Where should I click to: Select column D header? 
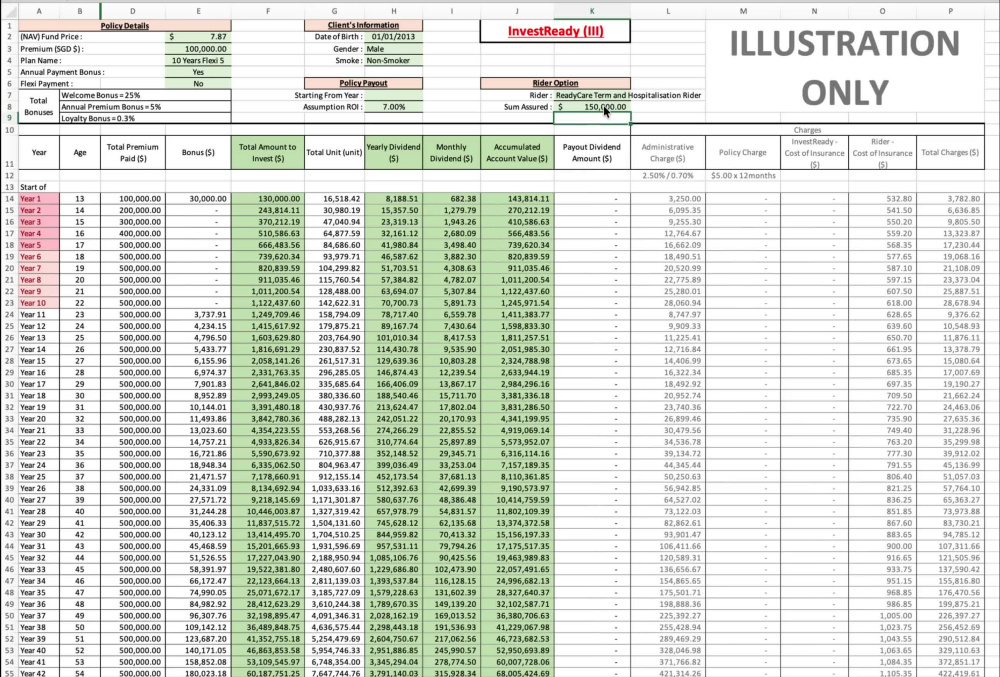[x=133, y=11]
